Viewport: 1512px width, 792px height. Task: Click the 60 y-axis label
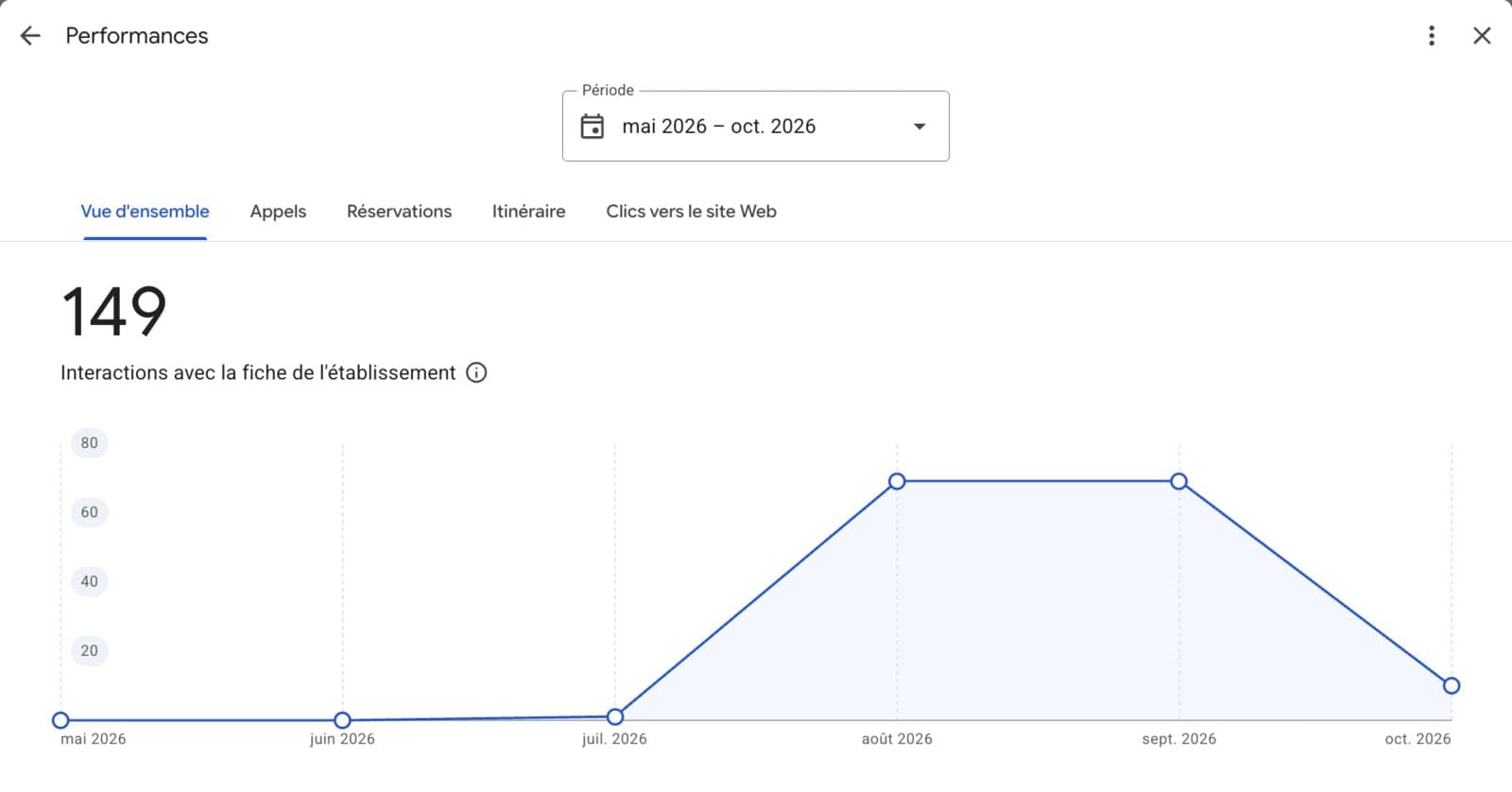[x=89, y=512]
